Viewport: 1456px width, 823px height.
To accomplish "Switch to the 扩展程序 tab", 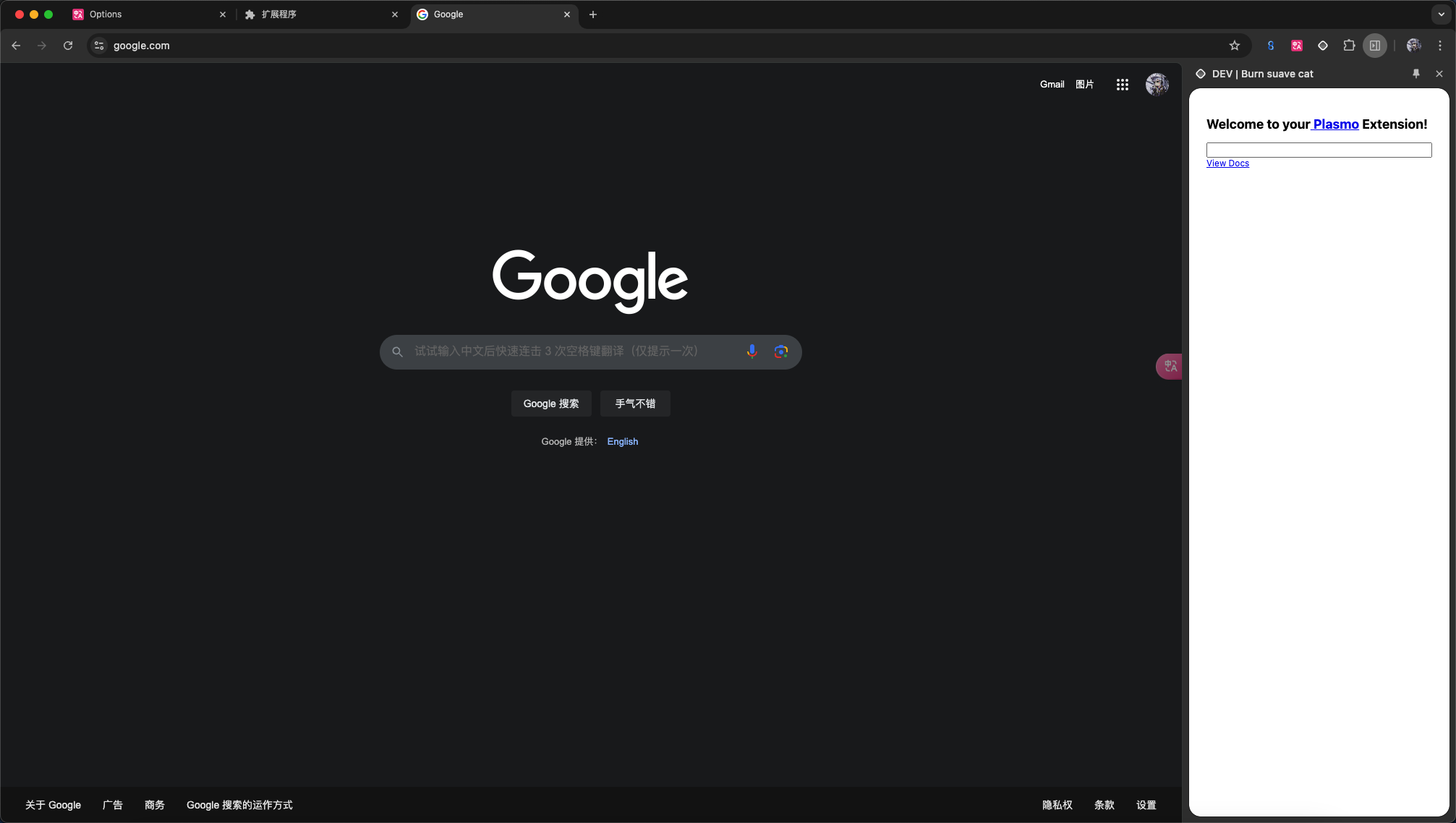I will click(x=322, y=14).
